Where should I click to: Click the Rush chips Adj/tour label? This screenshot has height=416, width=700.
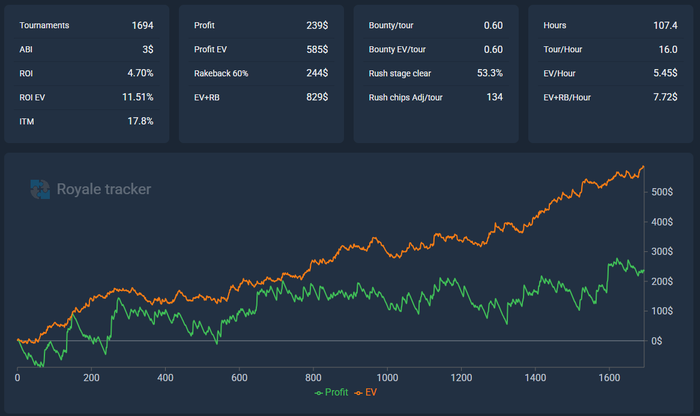[x=411, y=97]
